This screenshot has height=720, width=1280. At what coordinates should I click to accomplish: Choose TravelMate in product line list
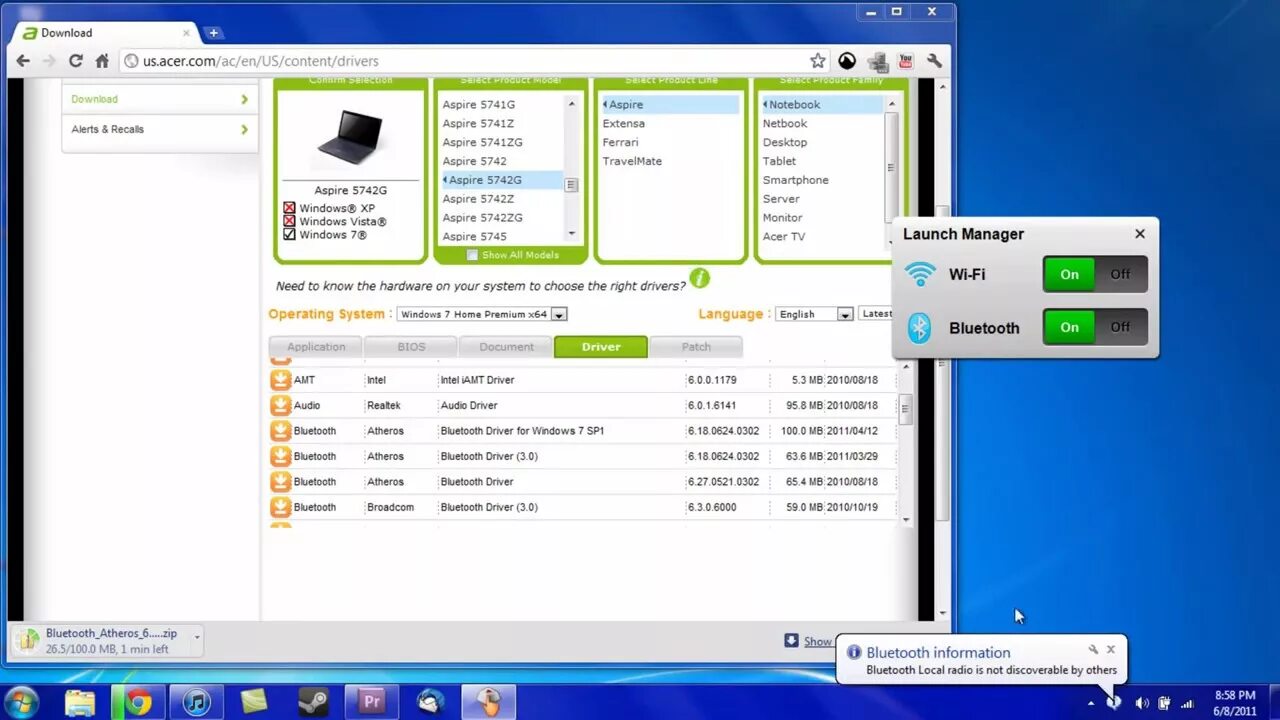tap(632, 161)
